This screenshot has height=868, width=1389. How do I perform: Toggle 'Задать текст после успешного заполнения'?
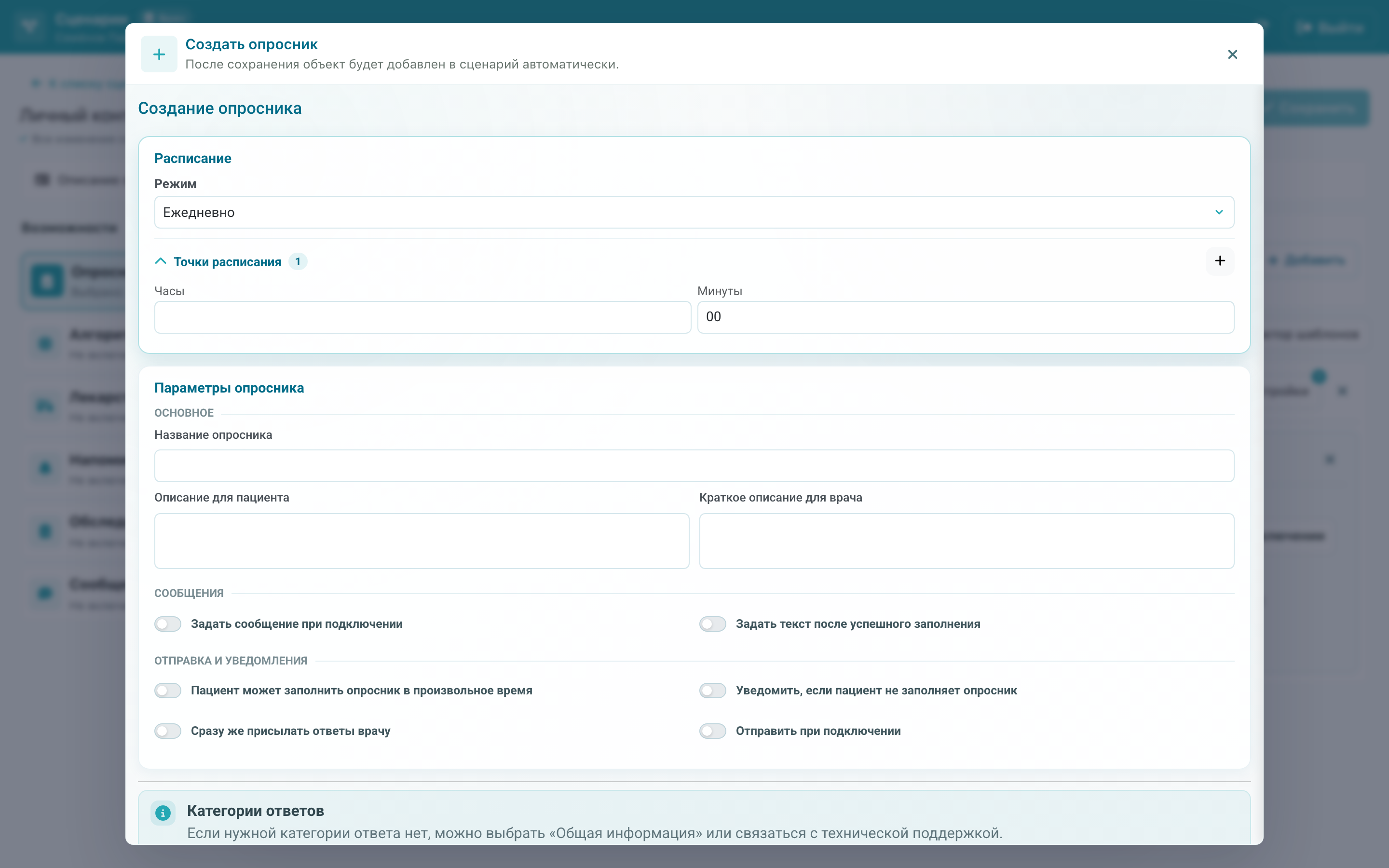[712, 624]
